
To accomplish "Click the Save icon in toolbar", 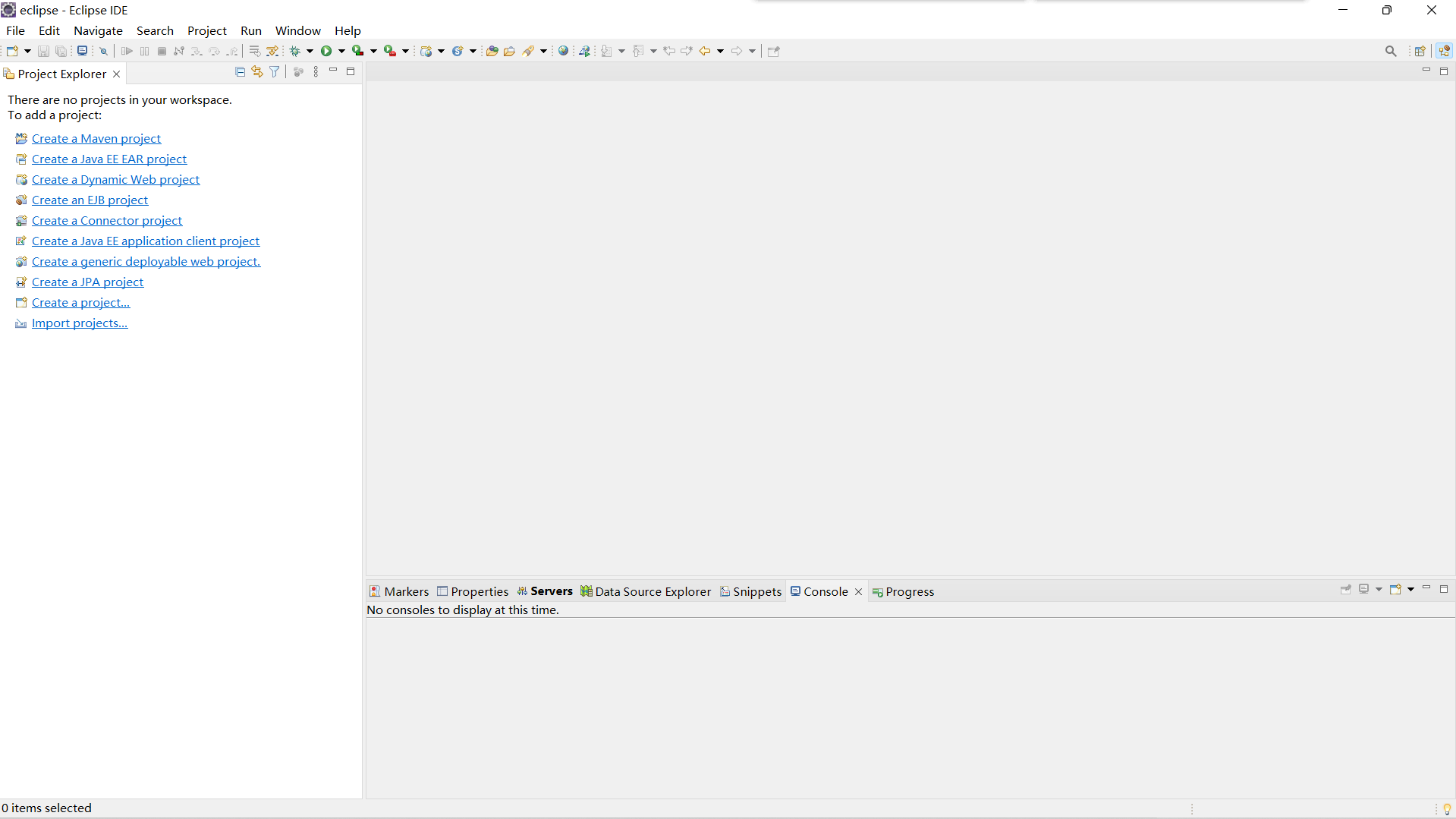I will 43,51.
